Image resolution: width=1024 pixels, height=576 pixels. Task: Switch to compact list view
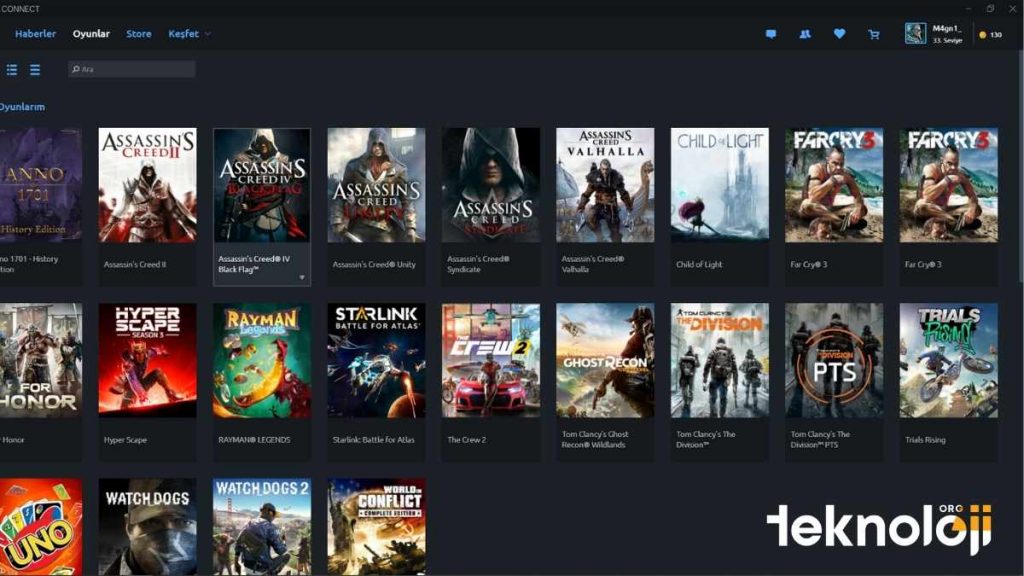coord(35,69)
